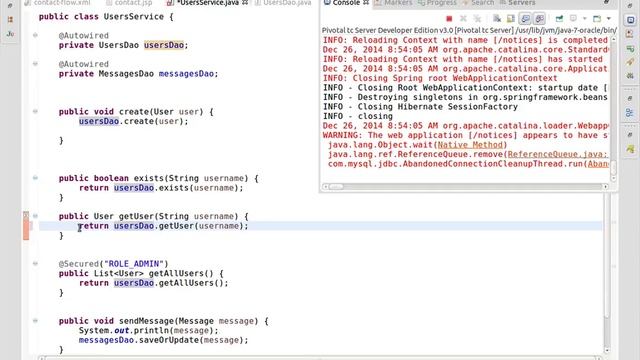This screenshot has height=360, width=640.
Task: Collapse the getUser method fold
Action: coord(35,216)
